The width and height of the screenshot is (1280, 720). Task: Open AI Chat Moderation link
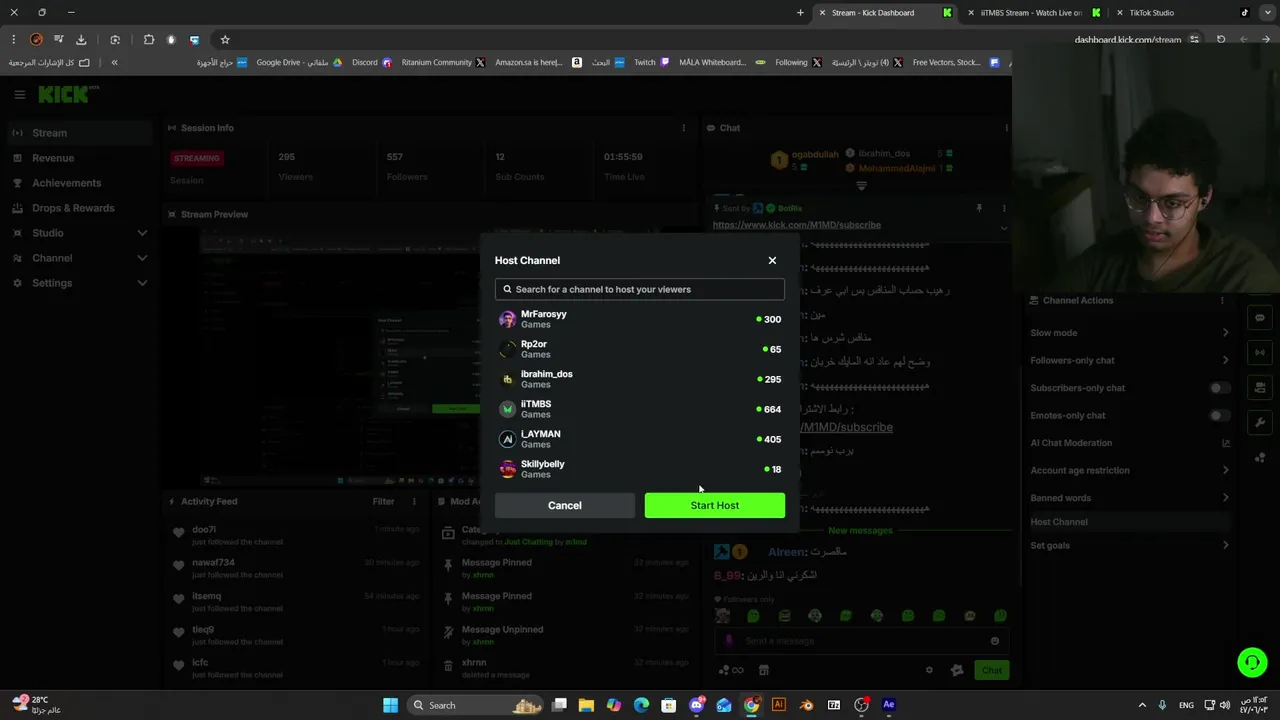1129,443
